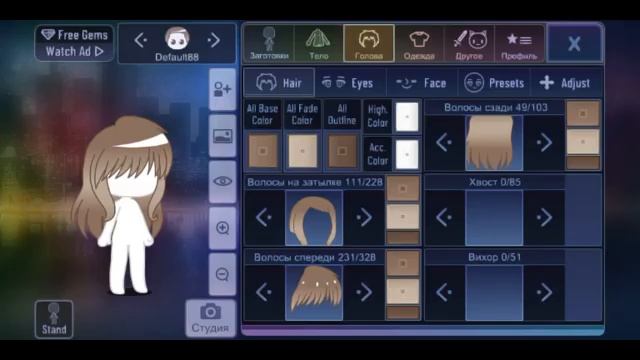This screenshot has width=640, height=360.
Task: Select Волосы спереди fade color swatch
Action: (x=403, y=292)
